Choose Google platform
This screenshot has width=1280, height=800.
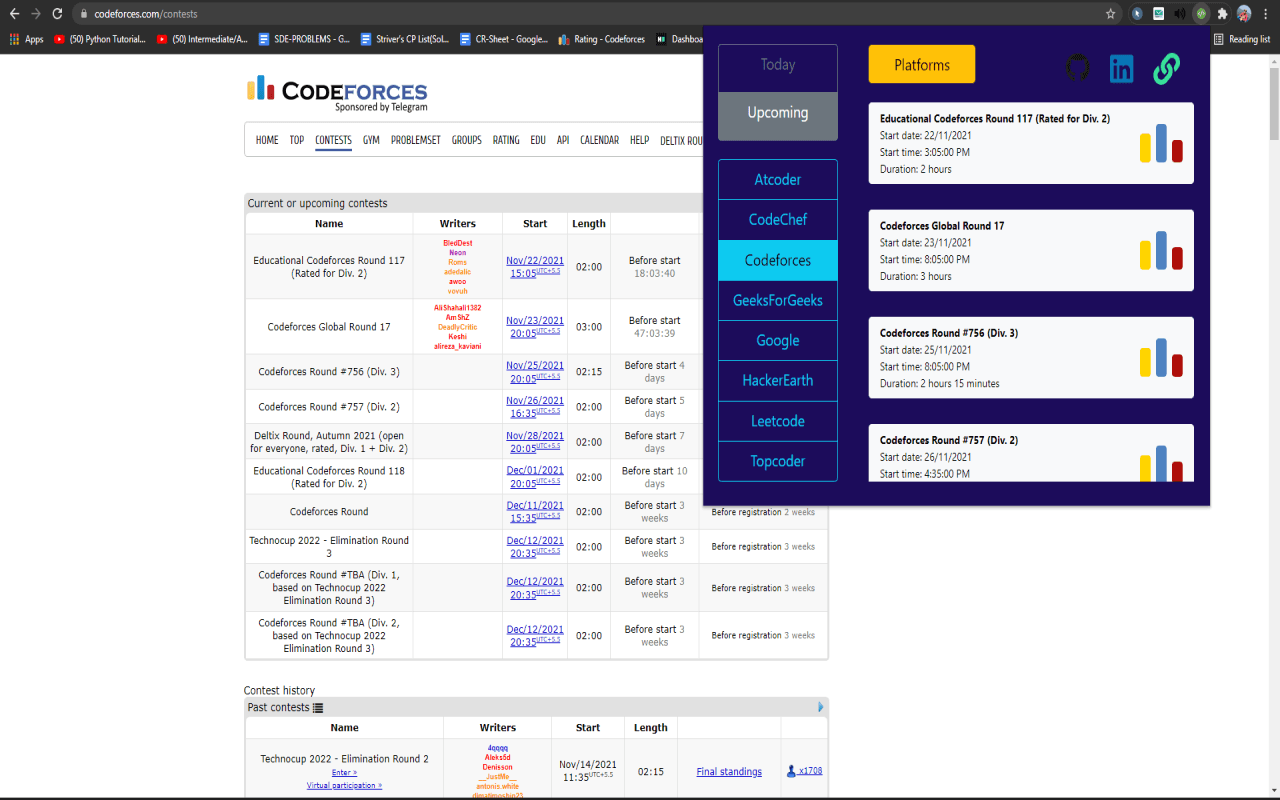(x=778, y=341)
